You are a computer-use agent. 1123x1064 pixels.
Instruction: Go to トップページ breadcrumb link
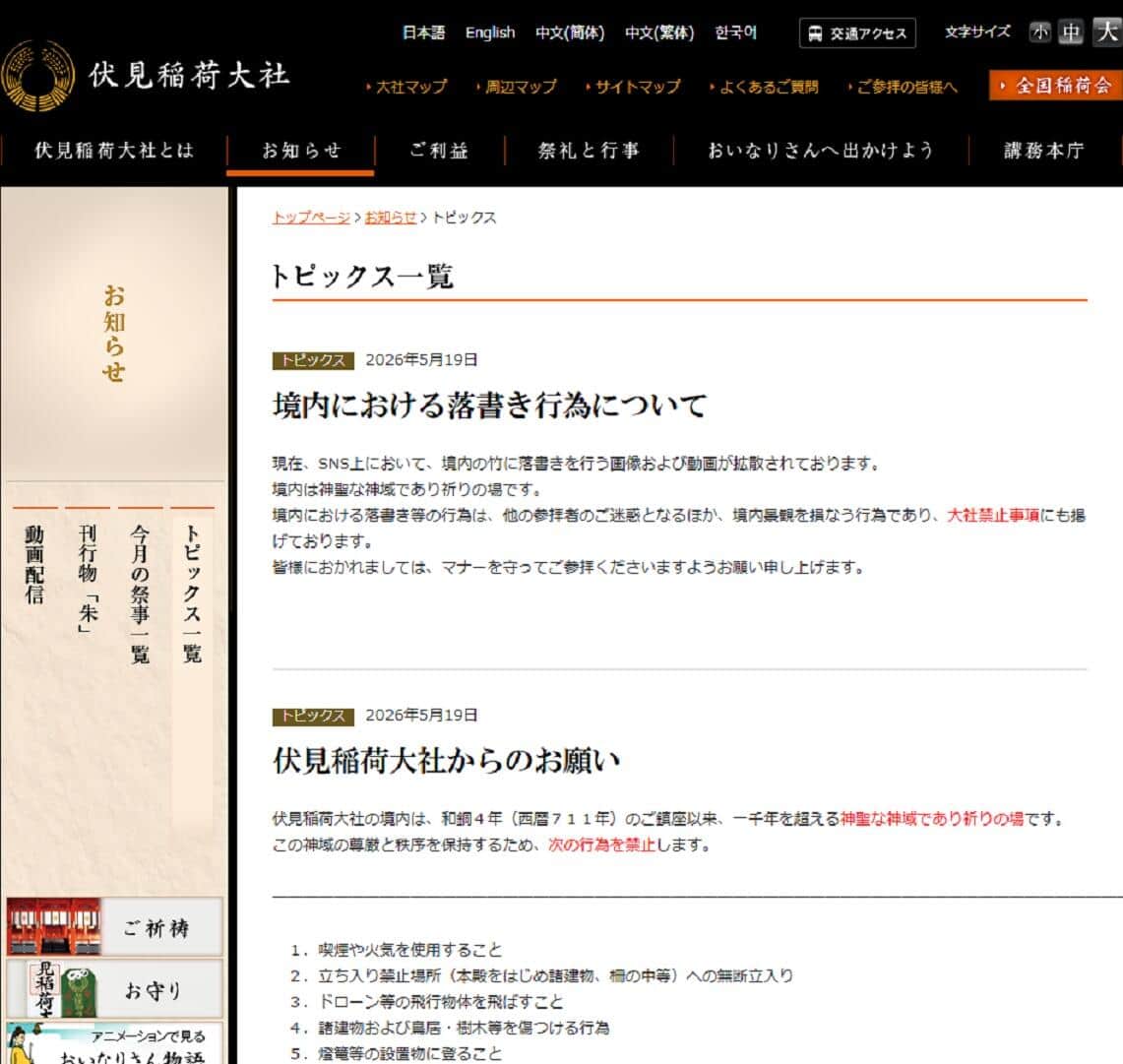[x=312, y=218]
